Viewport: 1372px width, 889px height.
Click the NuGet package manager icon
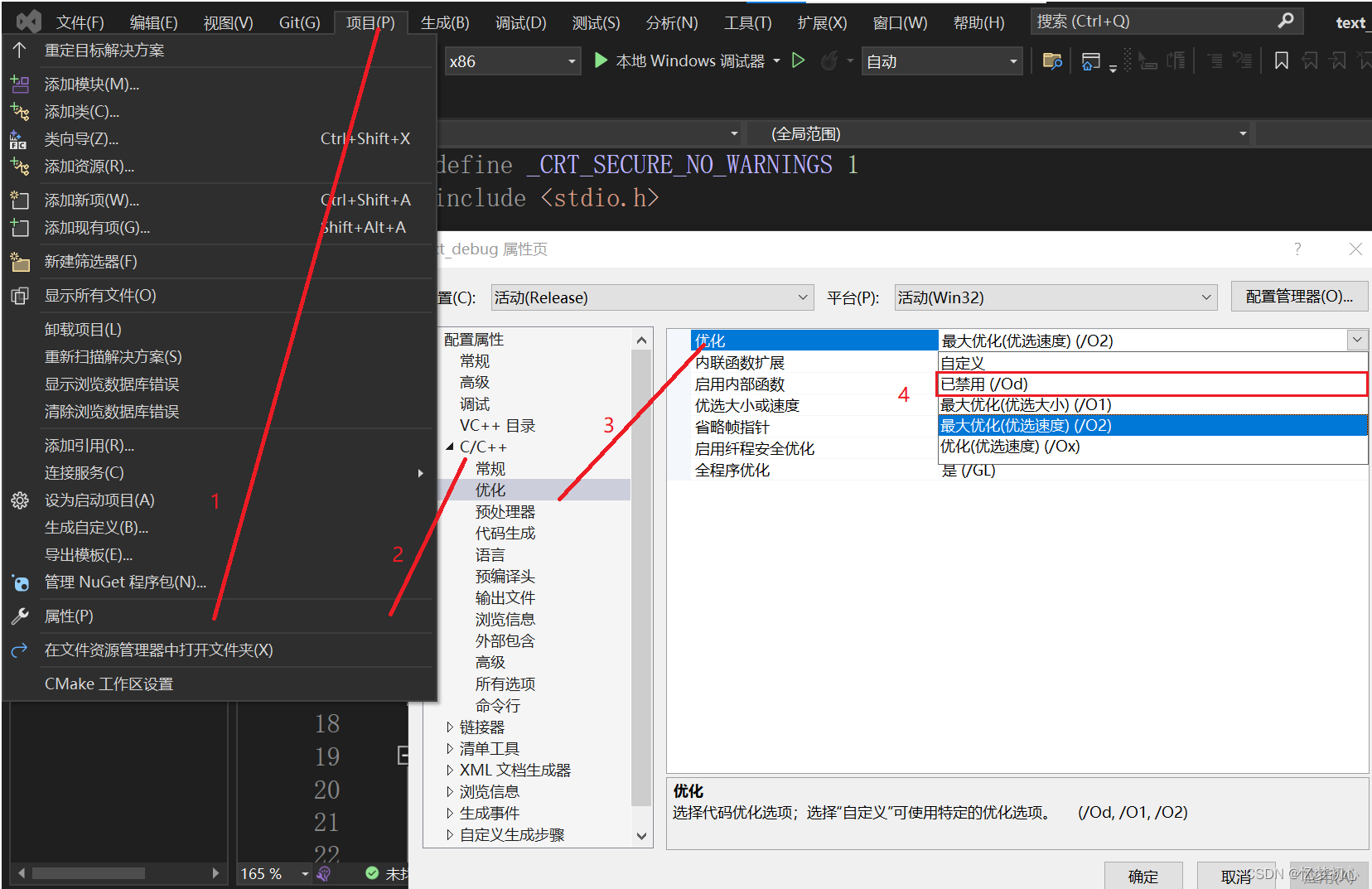pos(20,582)
